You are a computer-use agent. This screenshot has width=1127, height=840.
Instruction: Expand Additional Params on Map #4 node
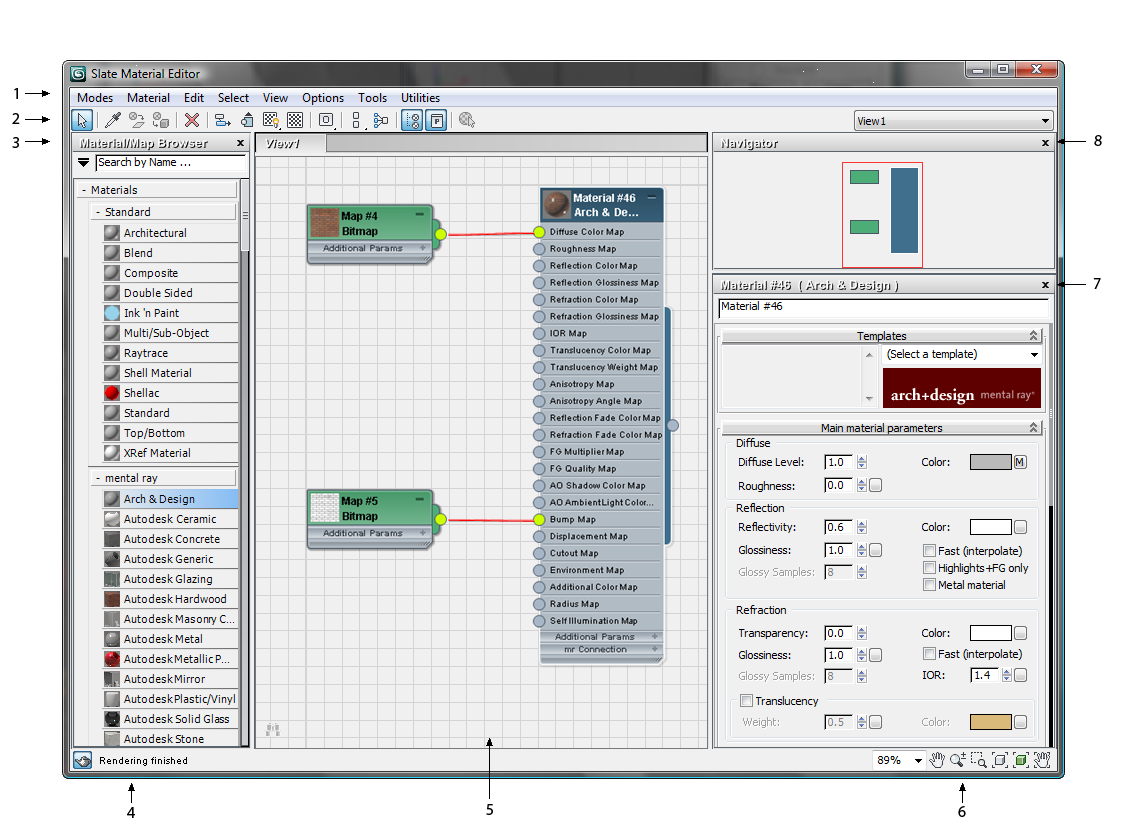coord(423,248)
